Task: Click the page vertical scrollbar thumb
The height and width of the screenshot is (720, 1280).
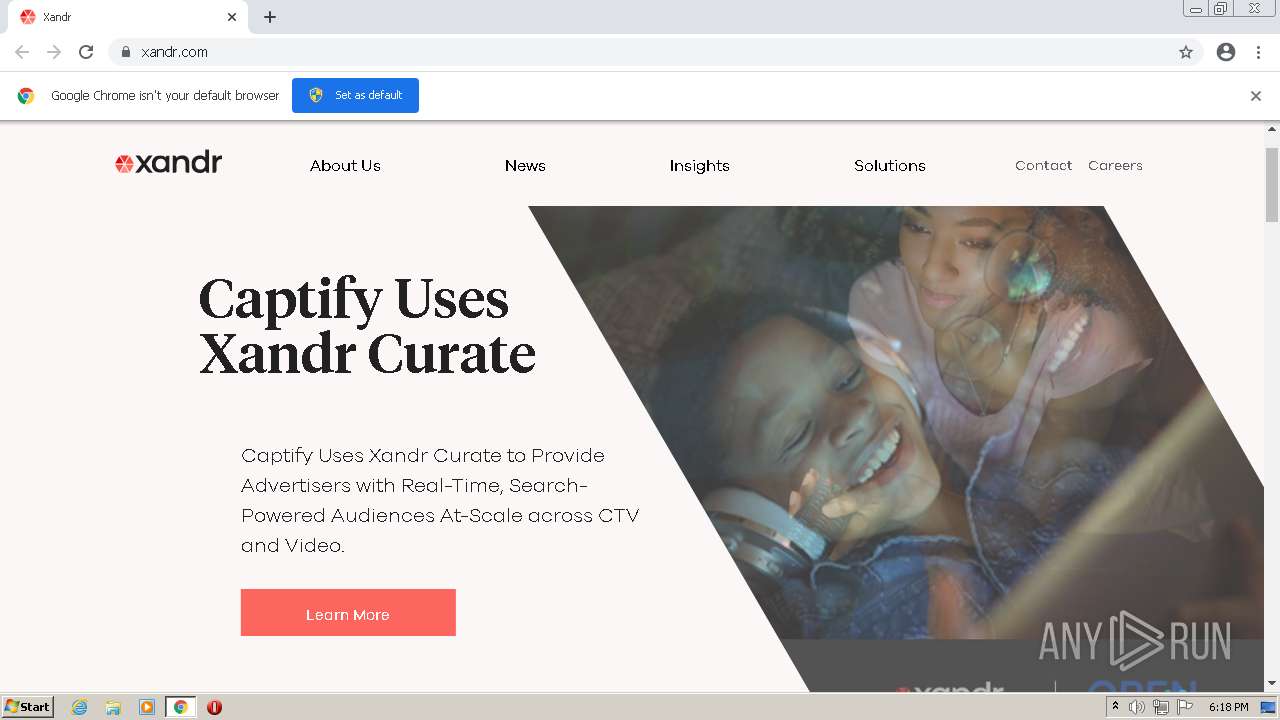Action: coord(1272,184)
